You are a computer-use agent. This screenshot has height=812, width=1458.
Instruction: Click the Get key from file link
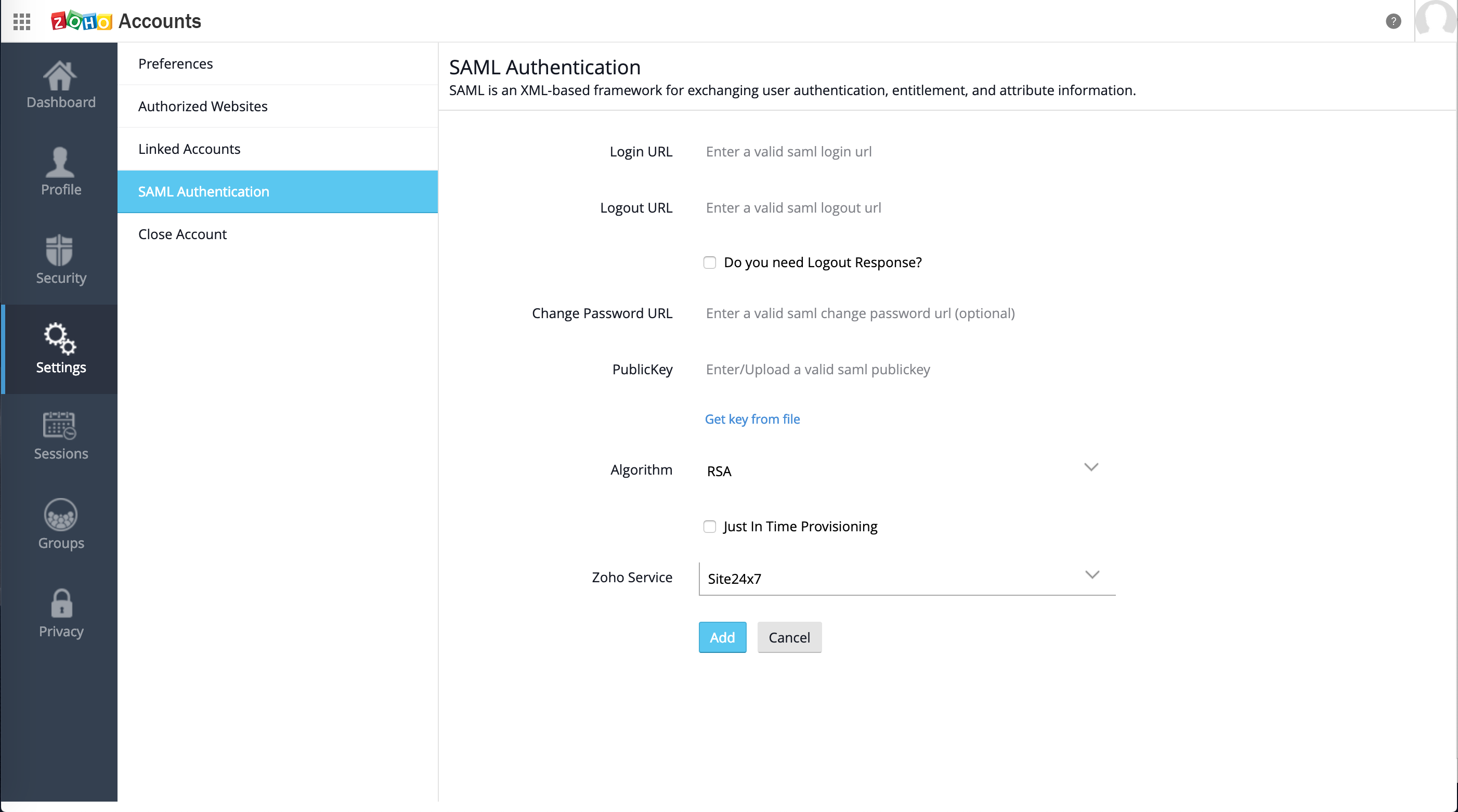[752, 420]
